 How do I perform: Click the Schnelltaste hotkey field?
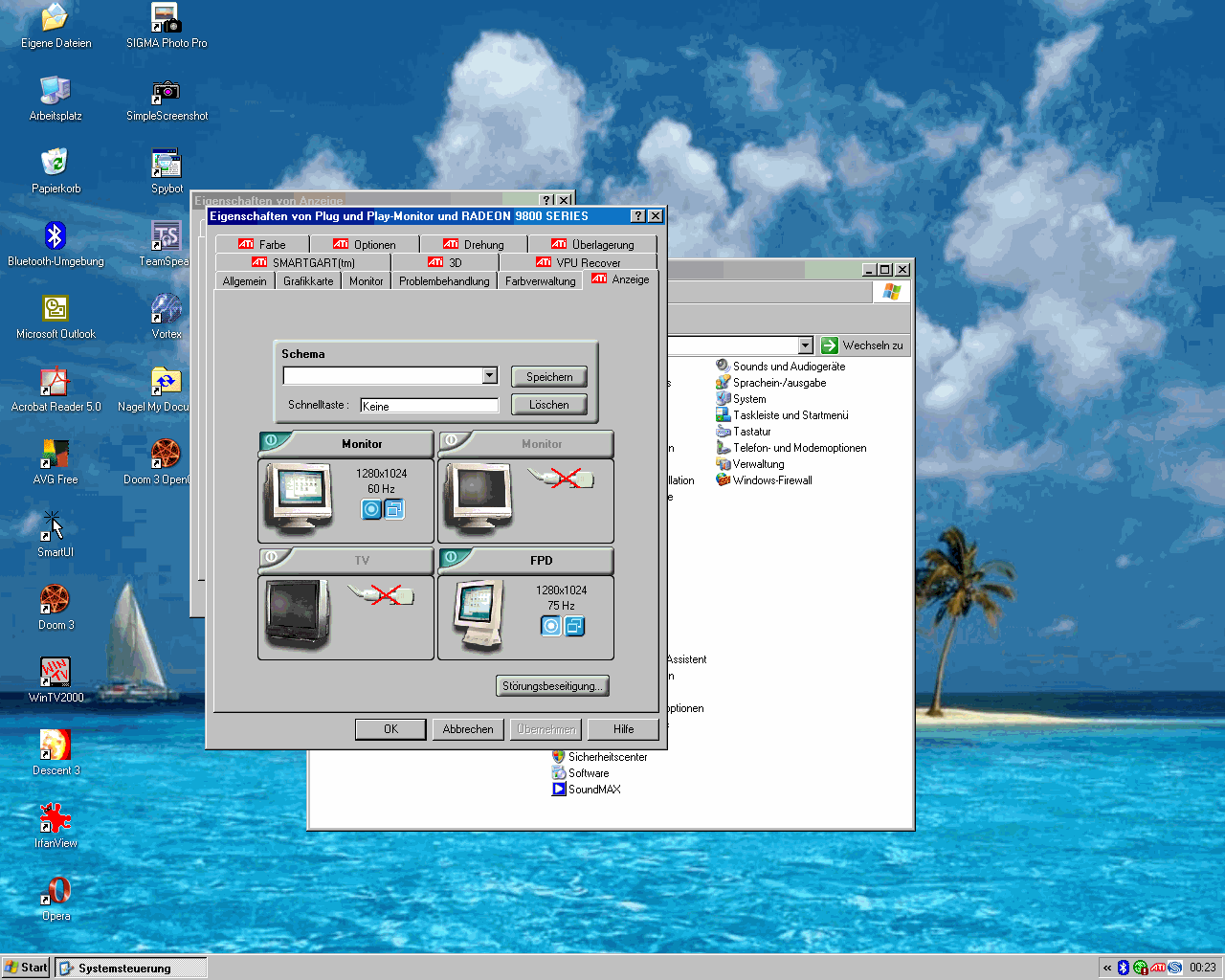429,406
